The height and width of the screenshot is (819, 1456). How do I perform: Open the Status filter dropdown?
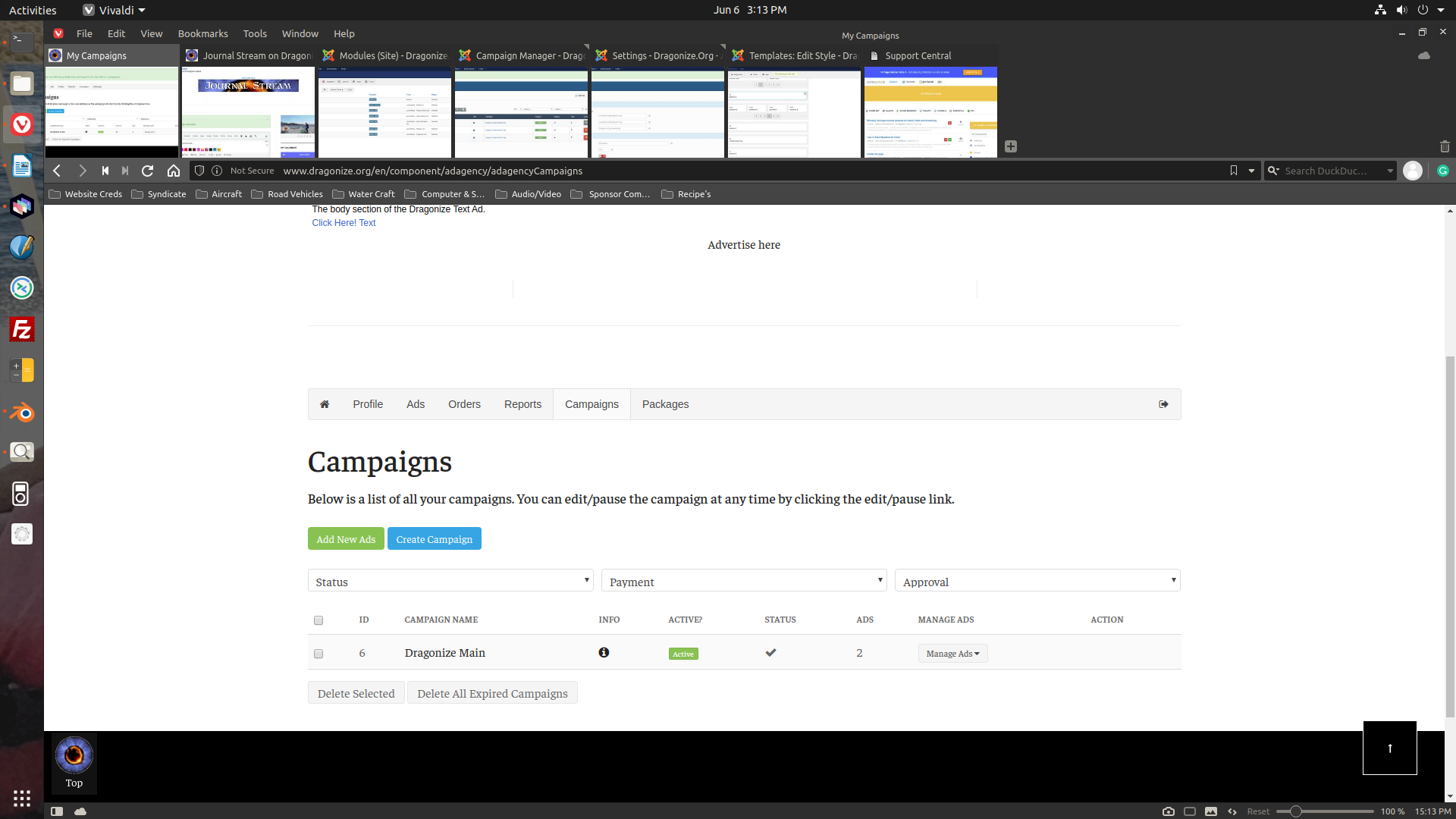450,581
